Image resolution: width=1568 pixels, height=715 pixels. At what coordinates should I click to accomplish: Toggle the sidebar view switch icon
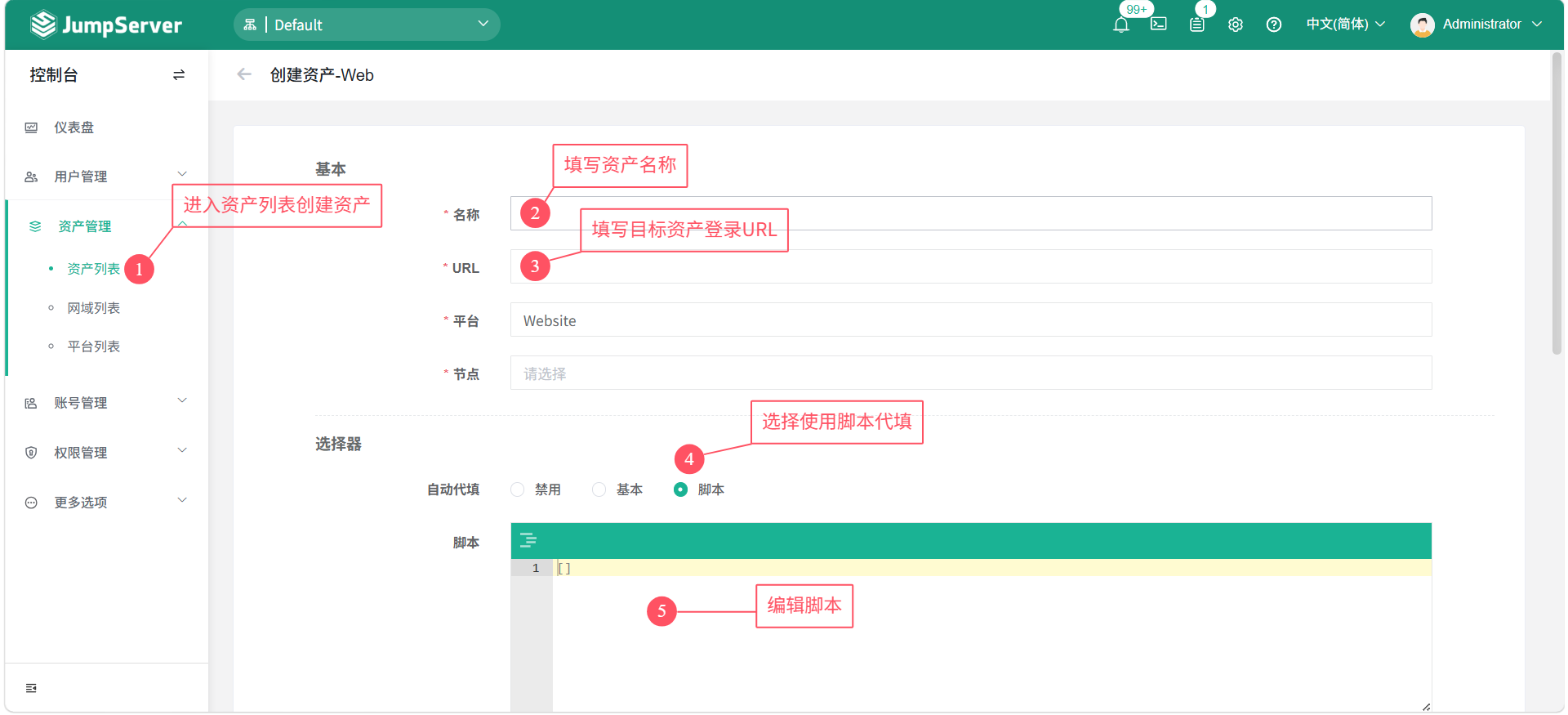[x=179, y=75]
